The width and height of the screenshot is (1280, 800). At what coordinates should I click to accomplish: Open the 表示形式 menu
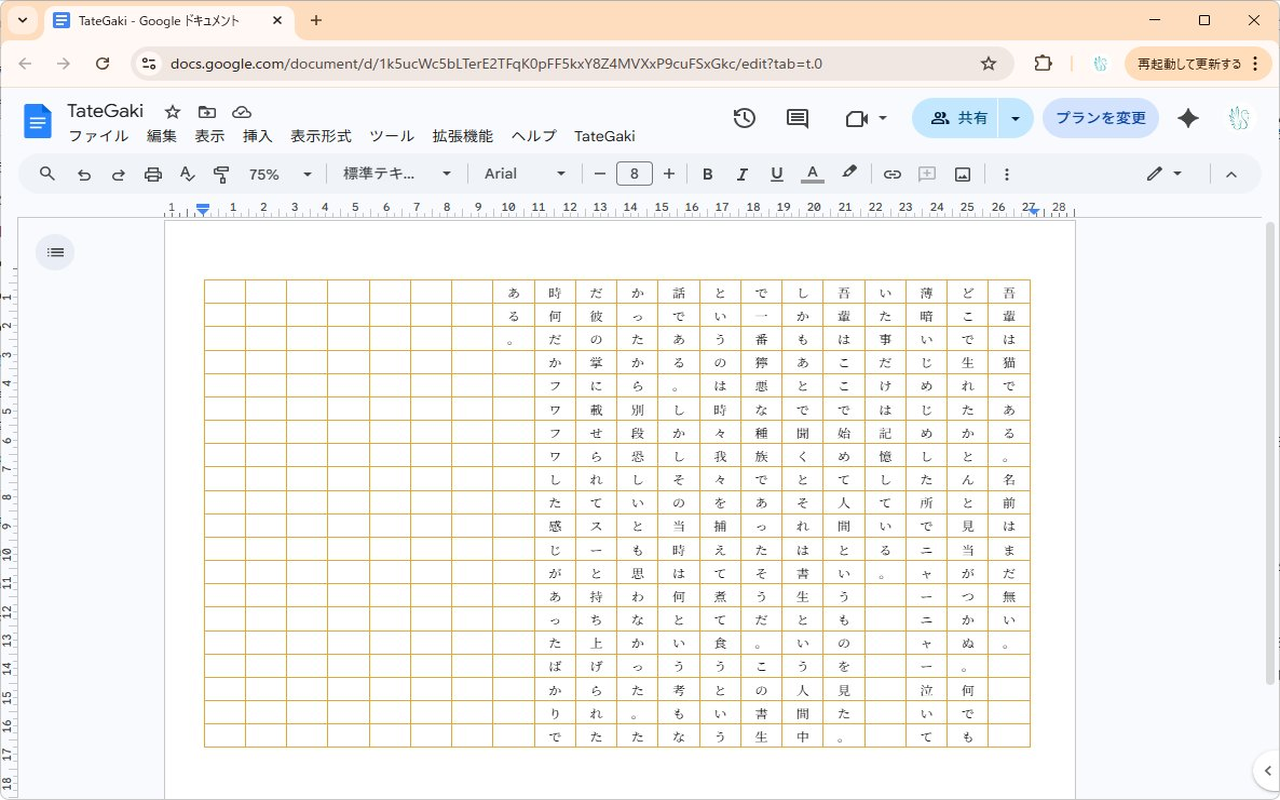click(x=321, y=136)
